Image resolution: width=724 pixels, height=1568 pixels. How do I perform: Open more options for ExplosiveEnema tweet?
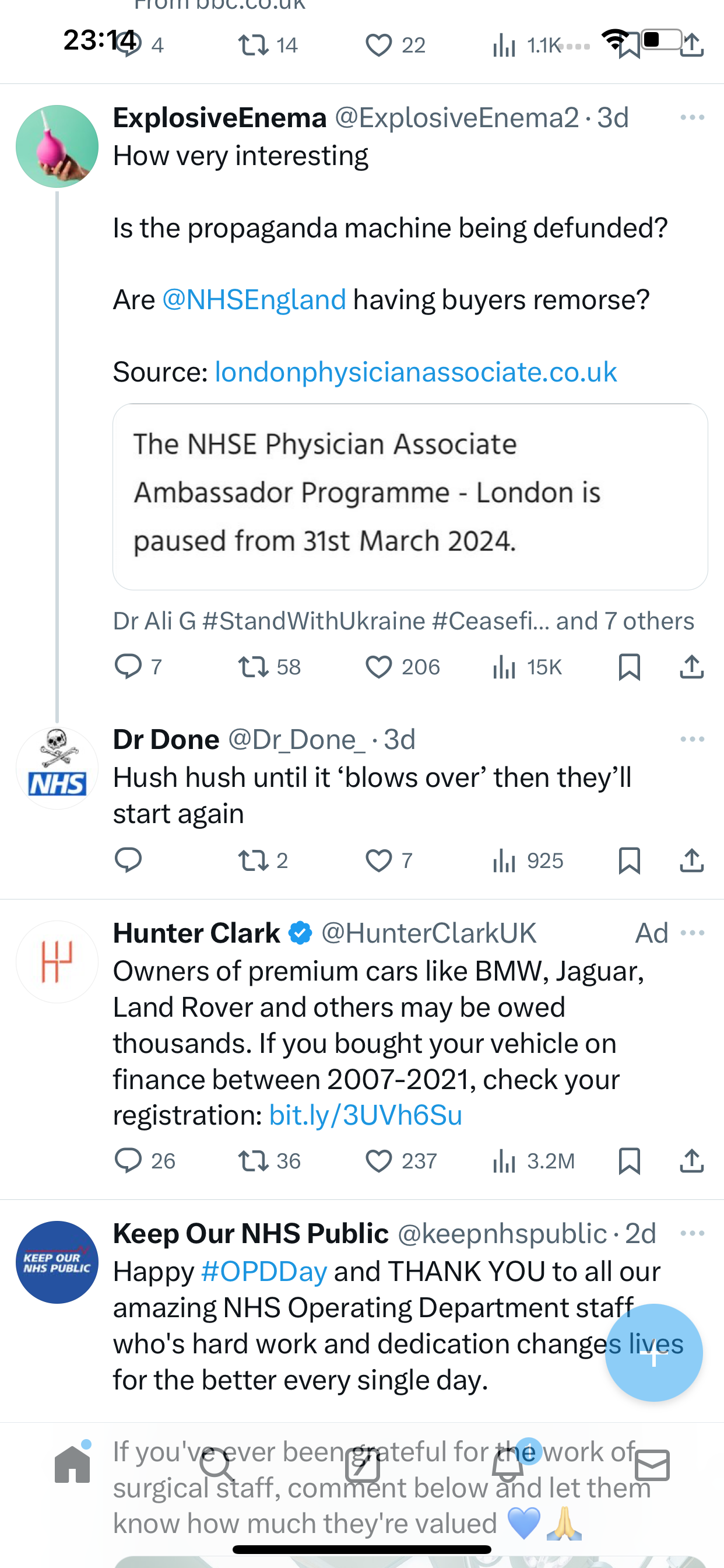point(693,117)
